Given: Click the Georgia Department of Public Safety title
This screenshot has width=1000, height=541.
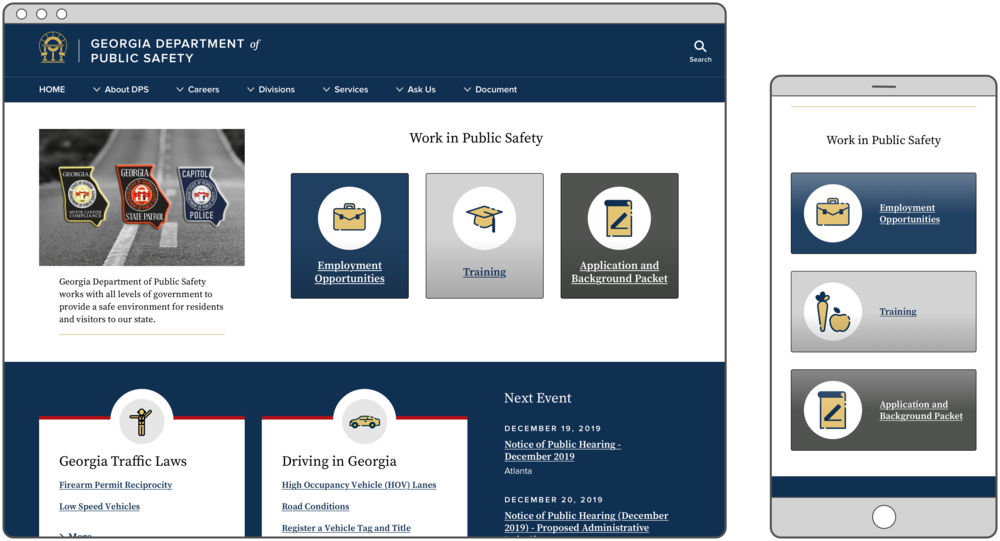Looking at the screenshot, I should tap(175, 51).
